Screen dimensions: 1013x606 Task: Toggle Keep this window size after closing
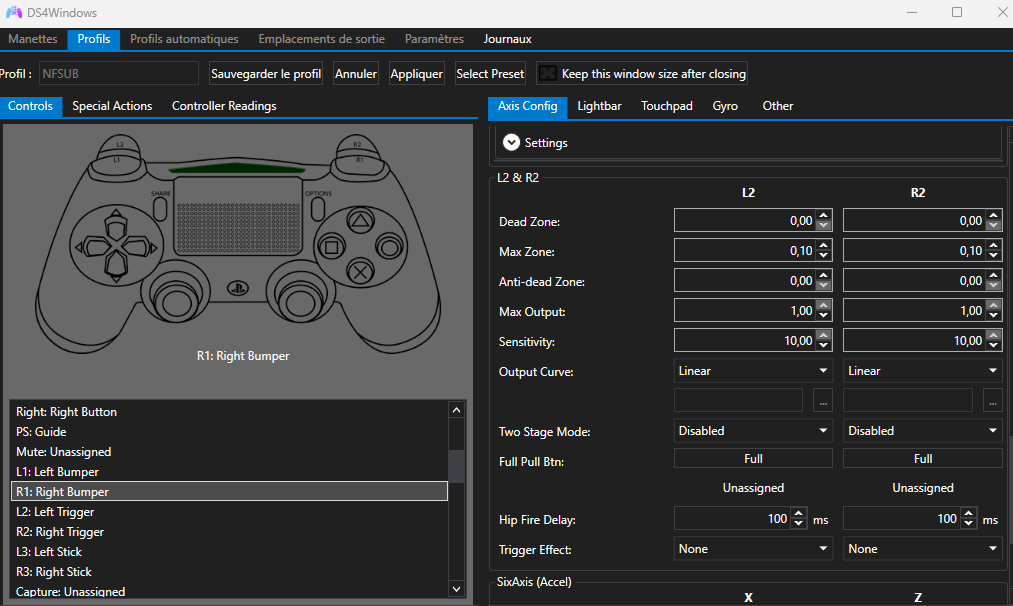pos(547,74)
